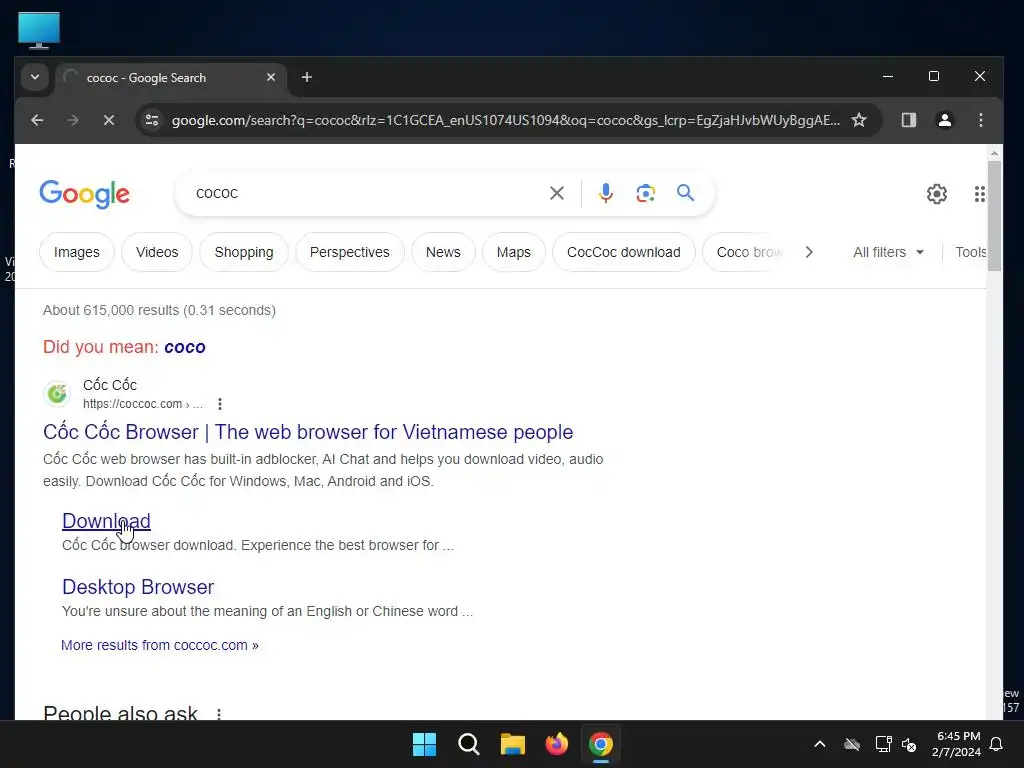
Task: Select the Maps filter
Action: pyautogui.click(x=513, y=252)
